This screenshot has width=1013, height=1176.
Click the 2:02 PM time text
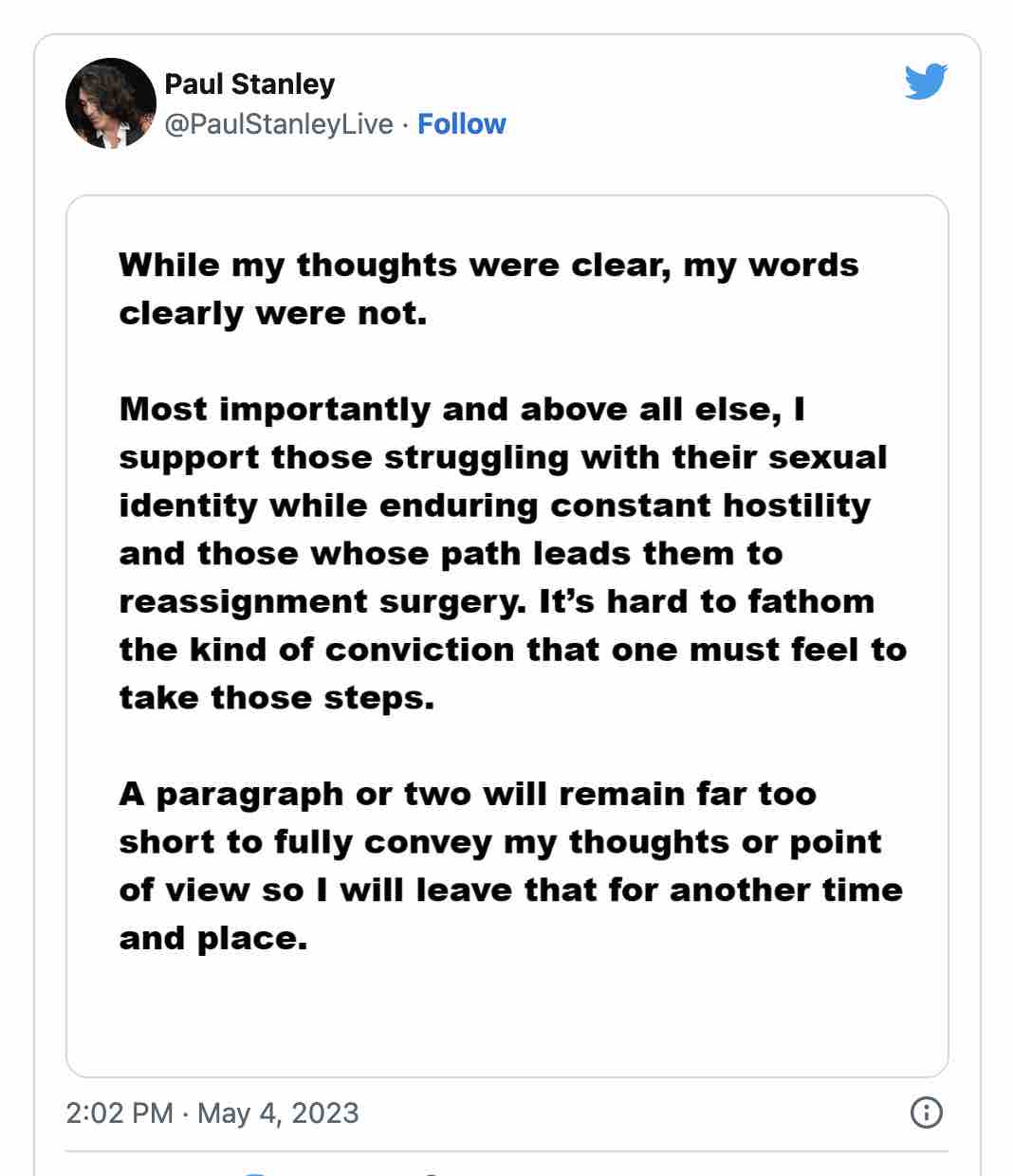120,1112
